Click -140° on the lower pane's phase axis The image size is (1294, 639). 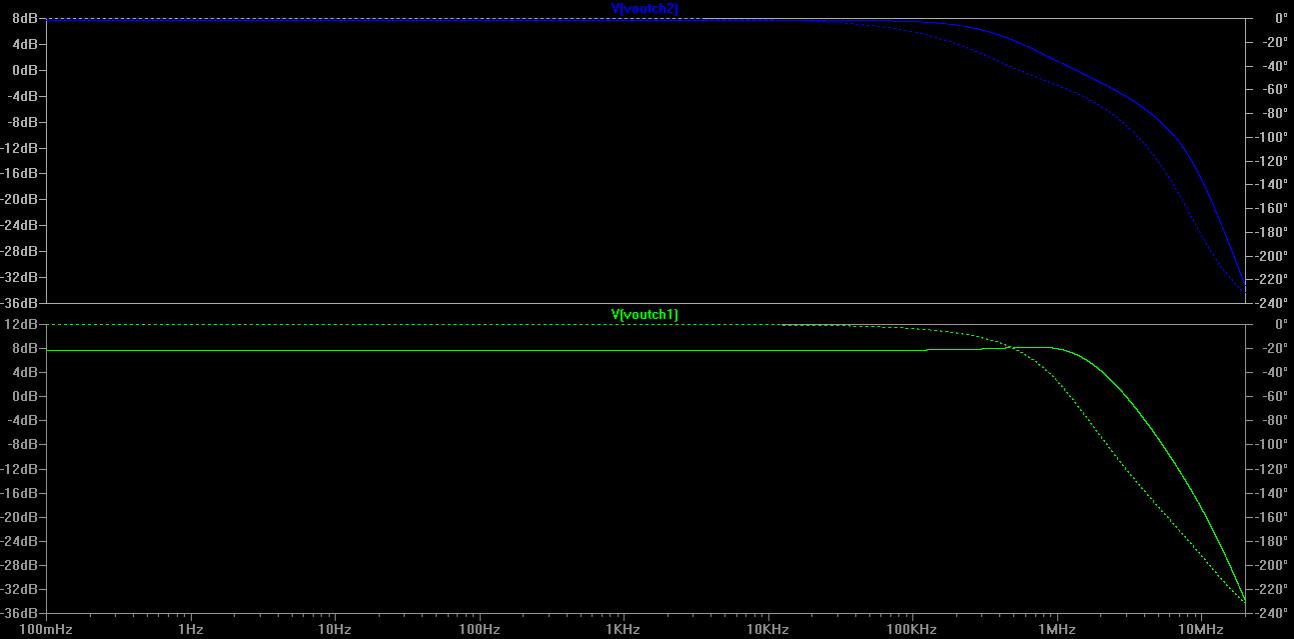pyautogui.click(x=1271, y=493)
